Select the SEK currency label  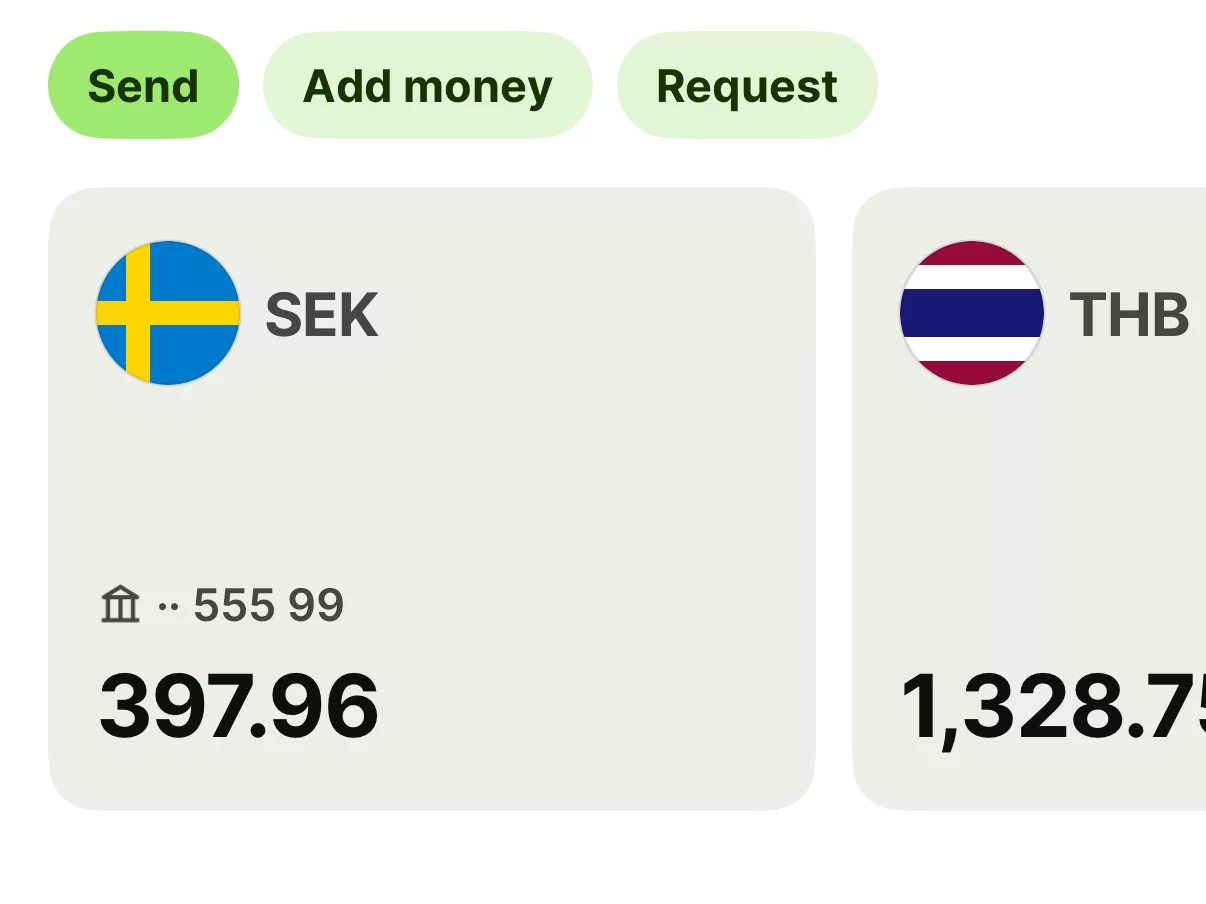(321, 315)
